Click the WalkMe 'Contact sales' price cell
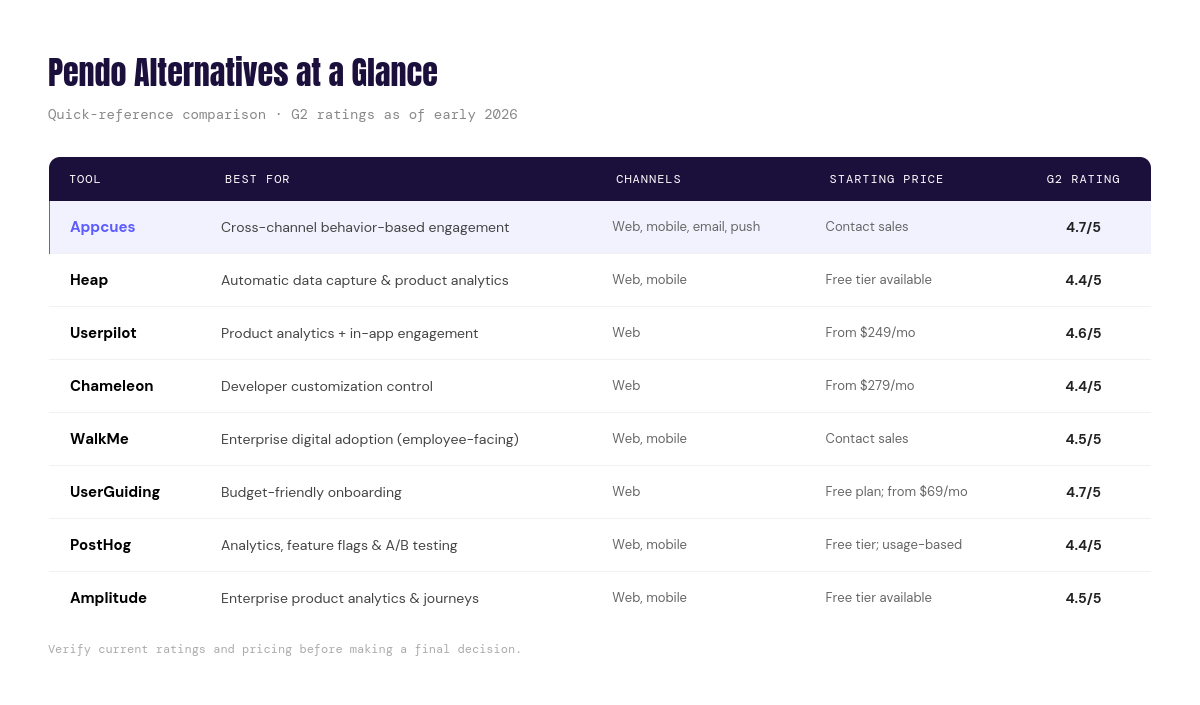Viewport: 1200px width, 705px height. (x=867, y=439)
